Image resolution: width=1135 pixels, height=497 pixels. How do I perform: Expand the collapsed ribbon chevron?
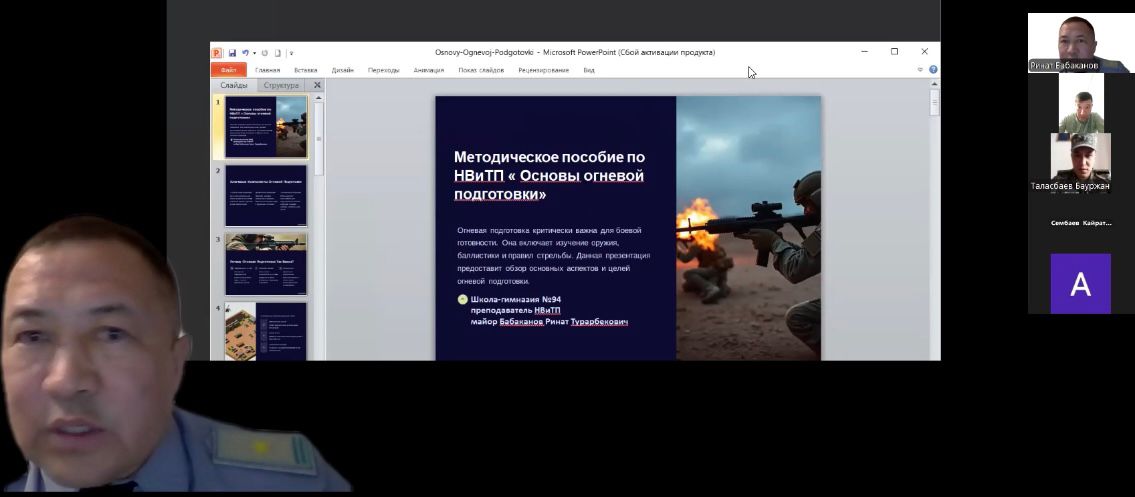click(x=920, y=70)
